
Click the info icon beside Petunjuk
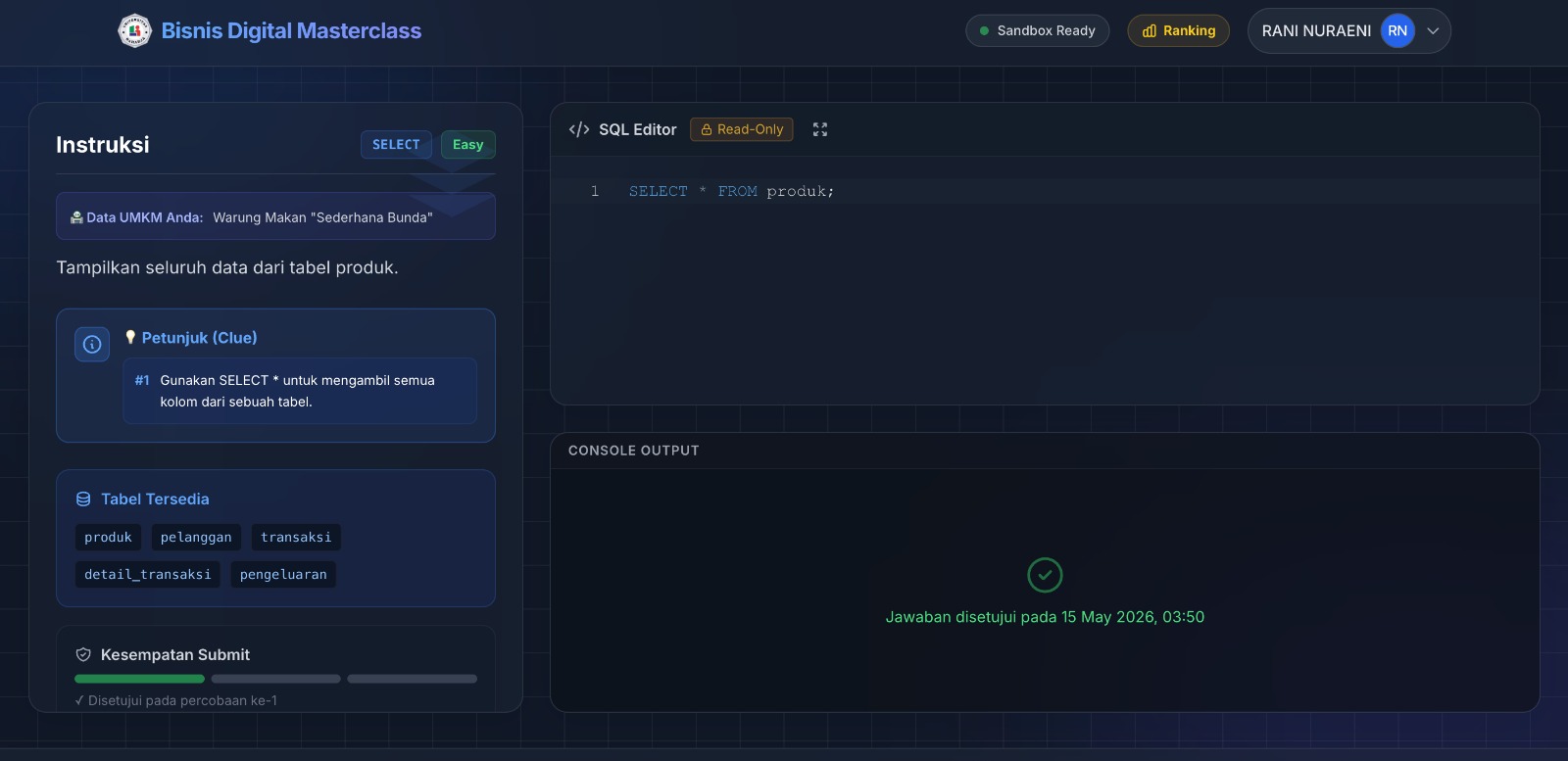point(92,344)
